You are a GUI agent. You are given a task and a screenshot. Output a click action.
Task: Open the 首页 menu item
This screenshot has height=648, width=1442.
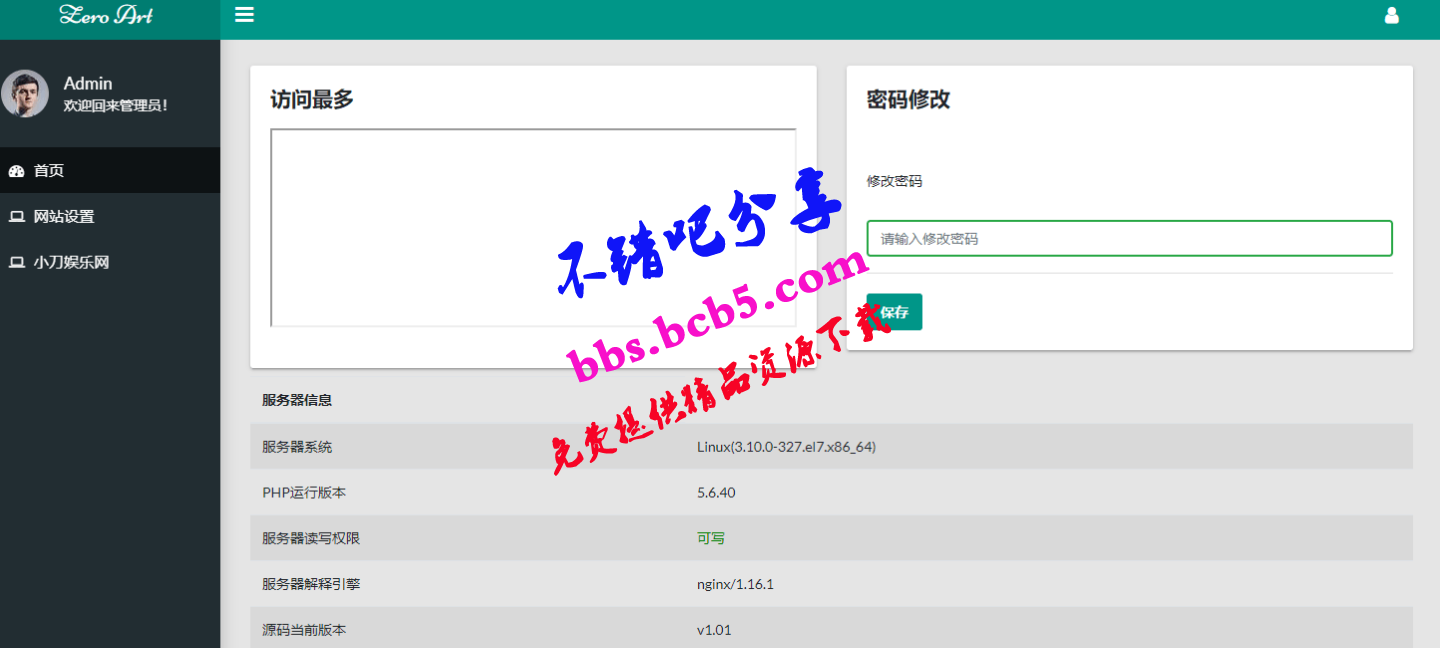49,171
